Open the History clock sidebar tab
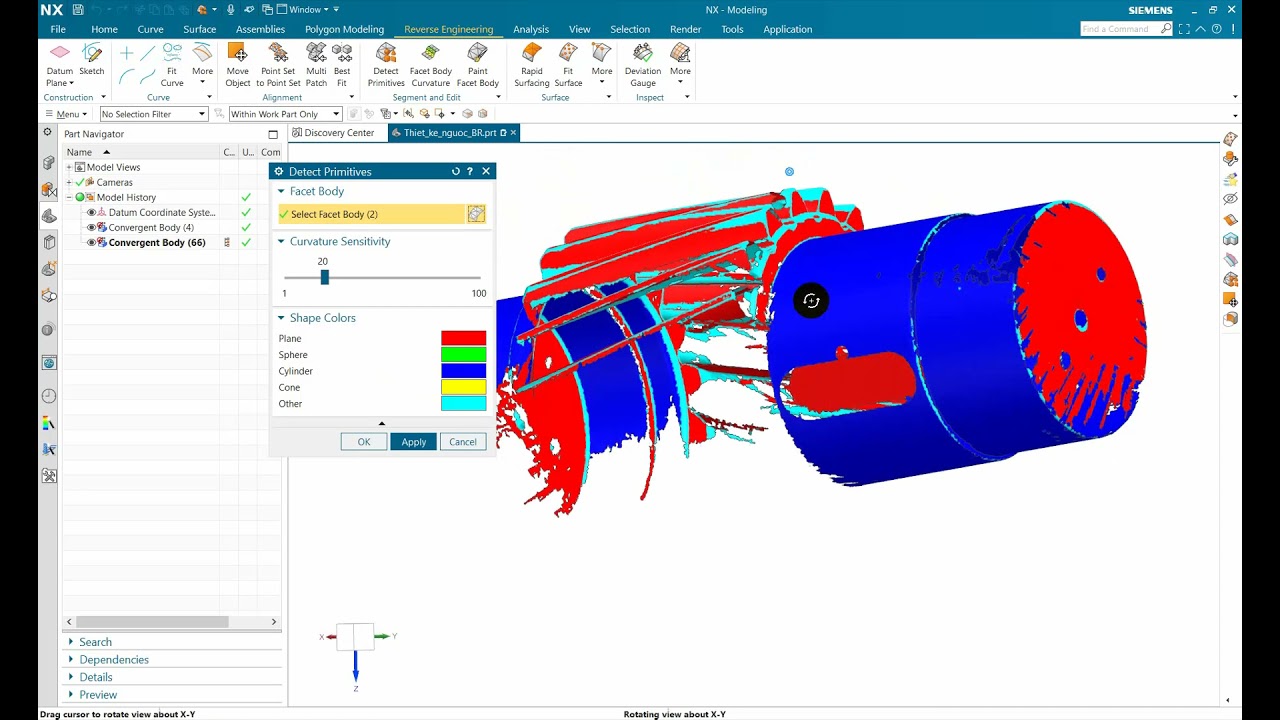This screenshot has height=720, width=1280. (x=49, y=396)
